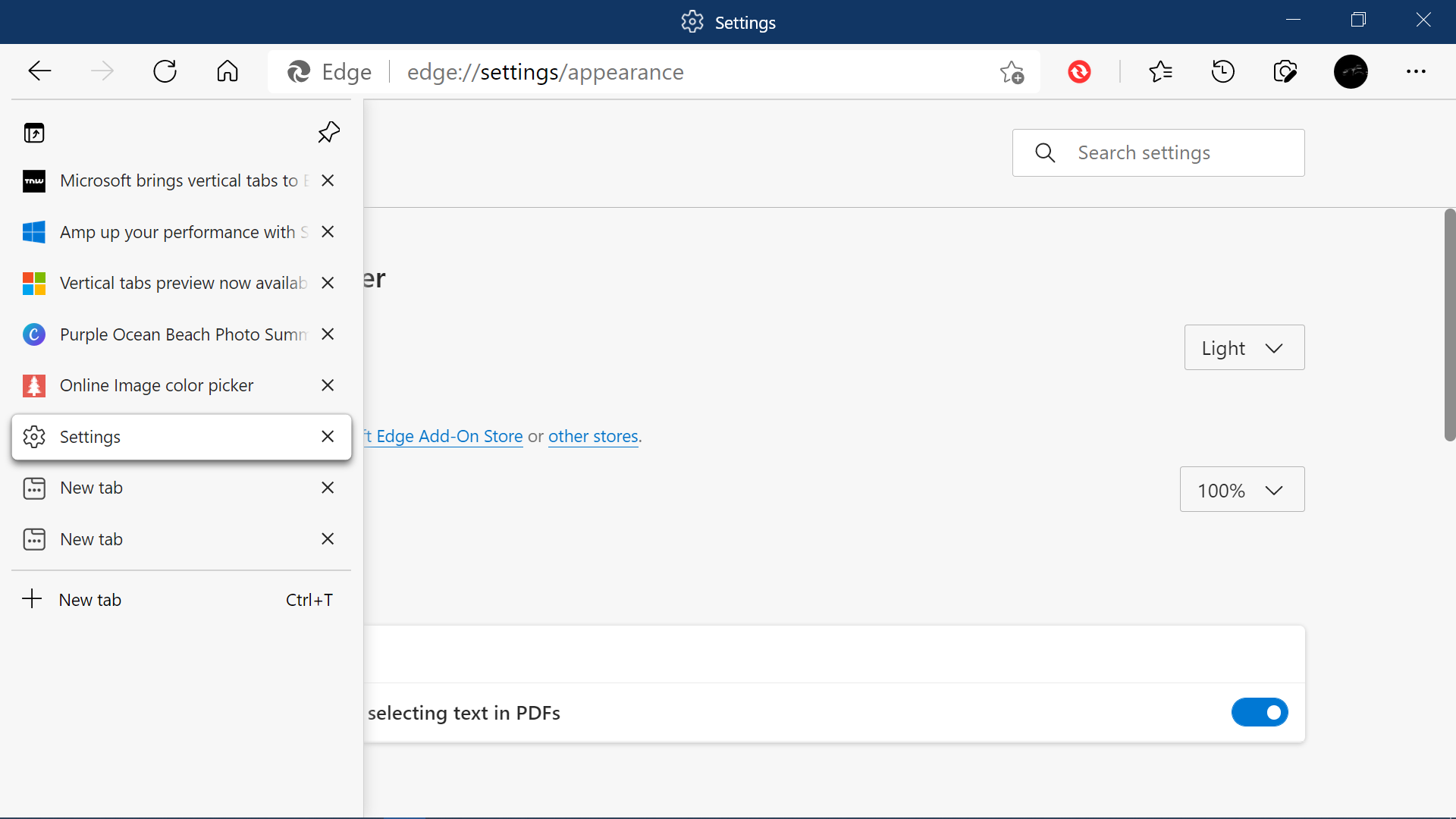1456x819 pixels.
Task: Open the Online Image color picker tab
Action: pos(156,385)
